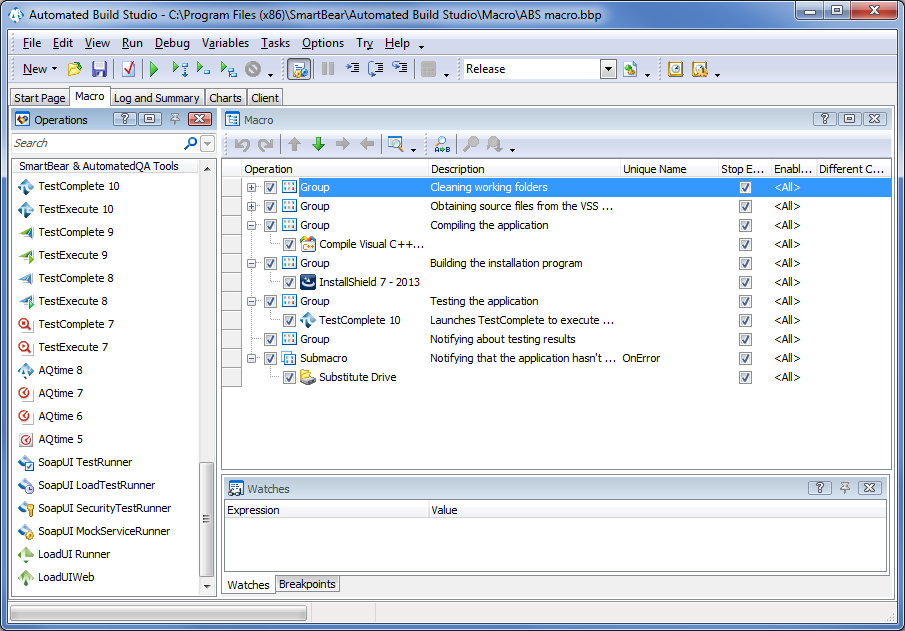
Task: Toggle Stop Execution for Testing the application
Action: (745, 301)
